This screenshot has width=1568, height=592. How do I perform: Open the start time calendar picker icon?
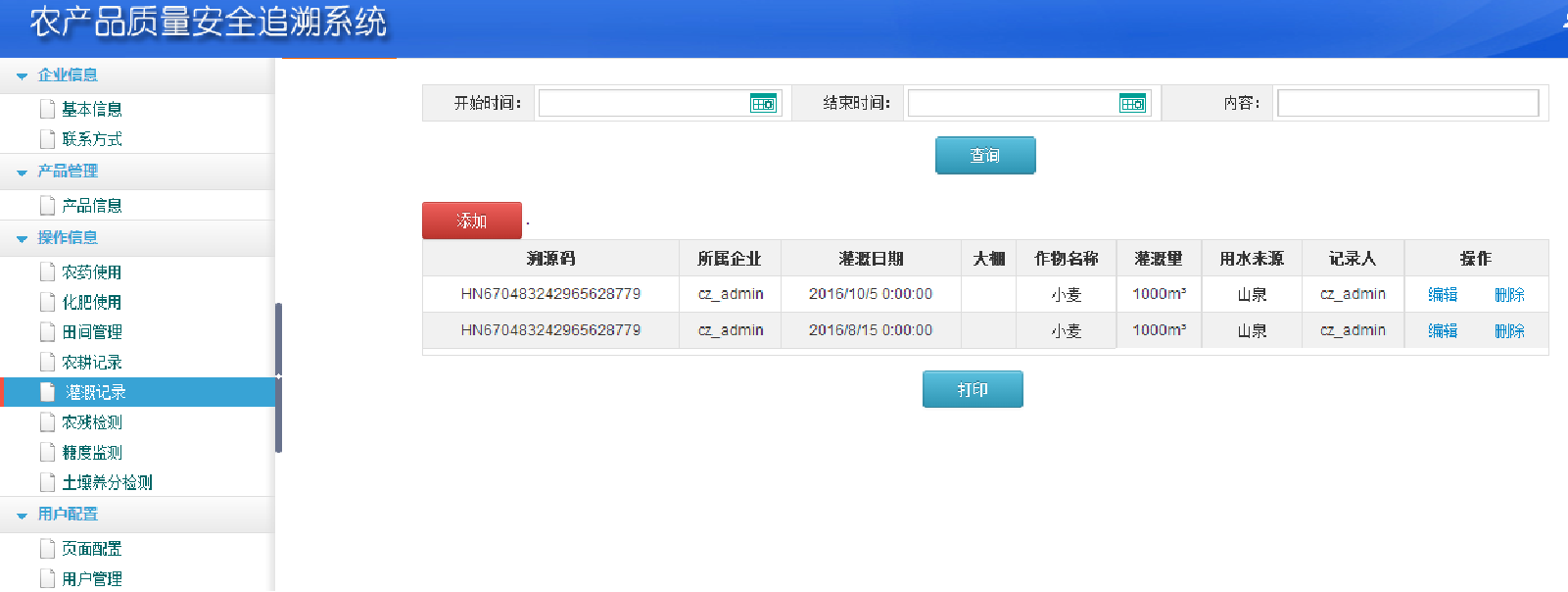[763, 103]
